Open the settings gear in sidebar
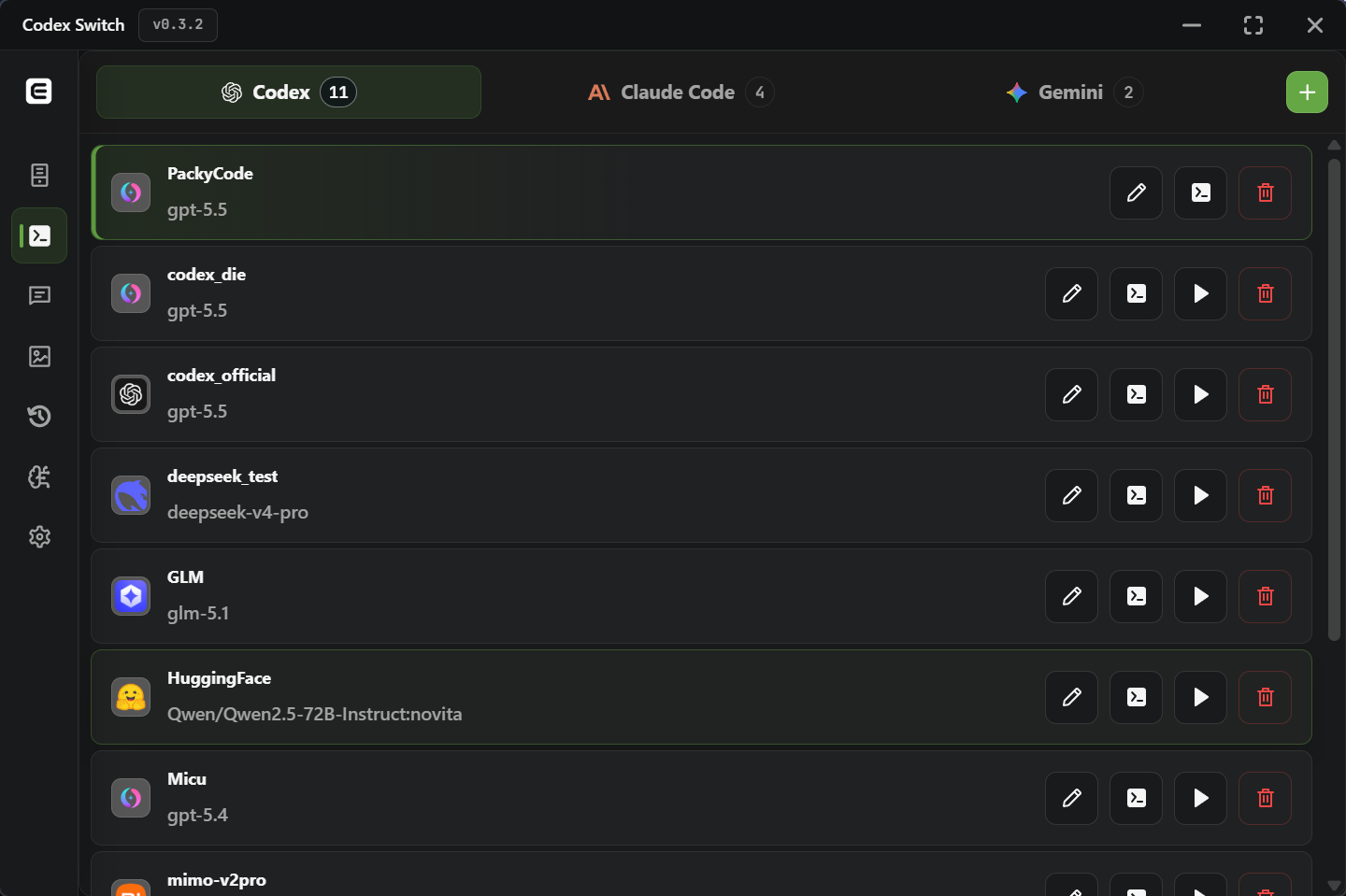1346x896 pixels. [39, 536]
